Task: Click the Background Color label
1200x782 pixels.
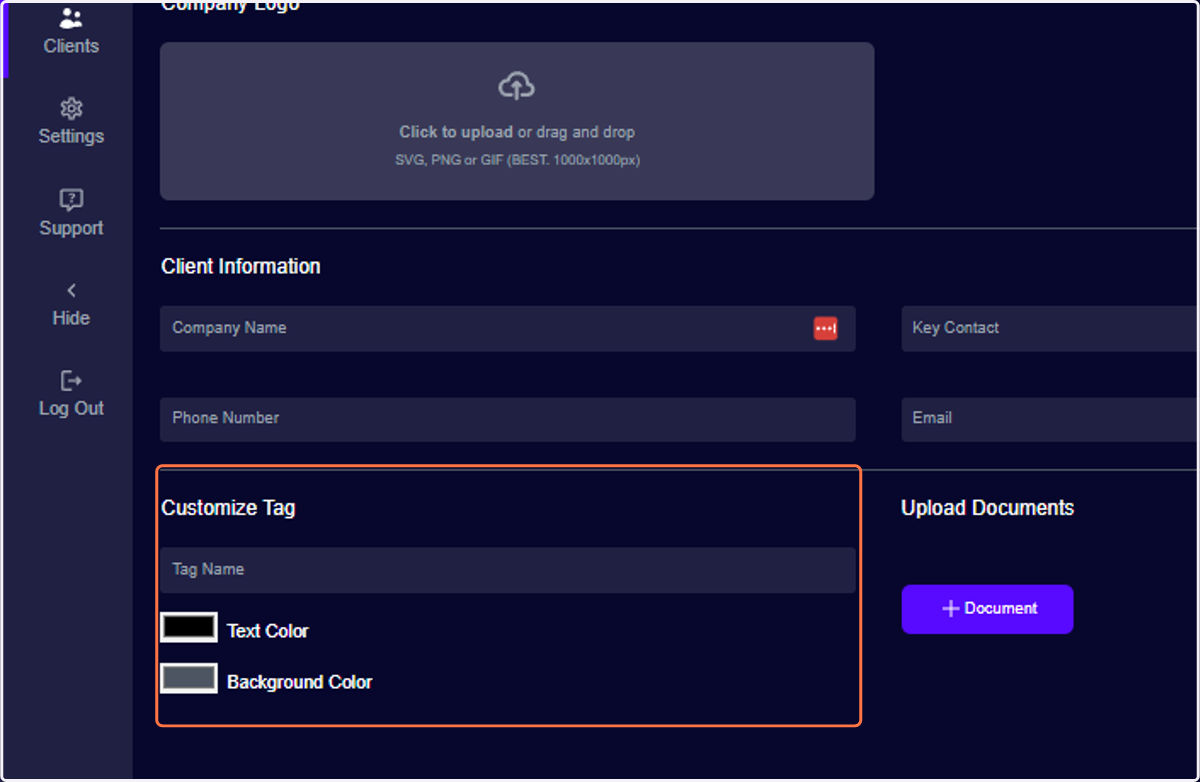Action: [300, 682]
